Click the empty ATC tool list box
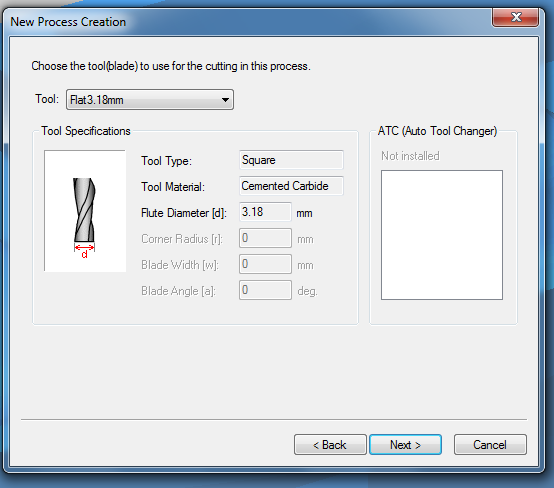This screenshot has height=488, width=554. tap(442, 235)
